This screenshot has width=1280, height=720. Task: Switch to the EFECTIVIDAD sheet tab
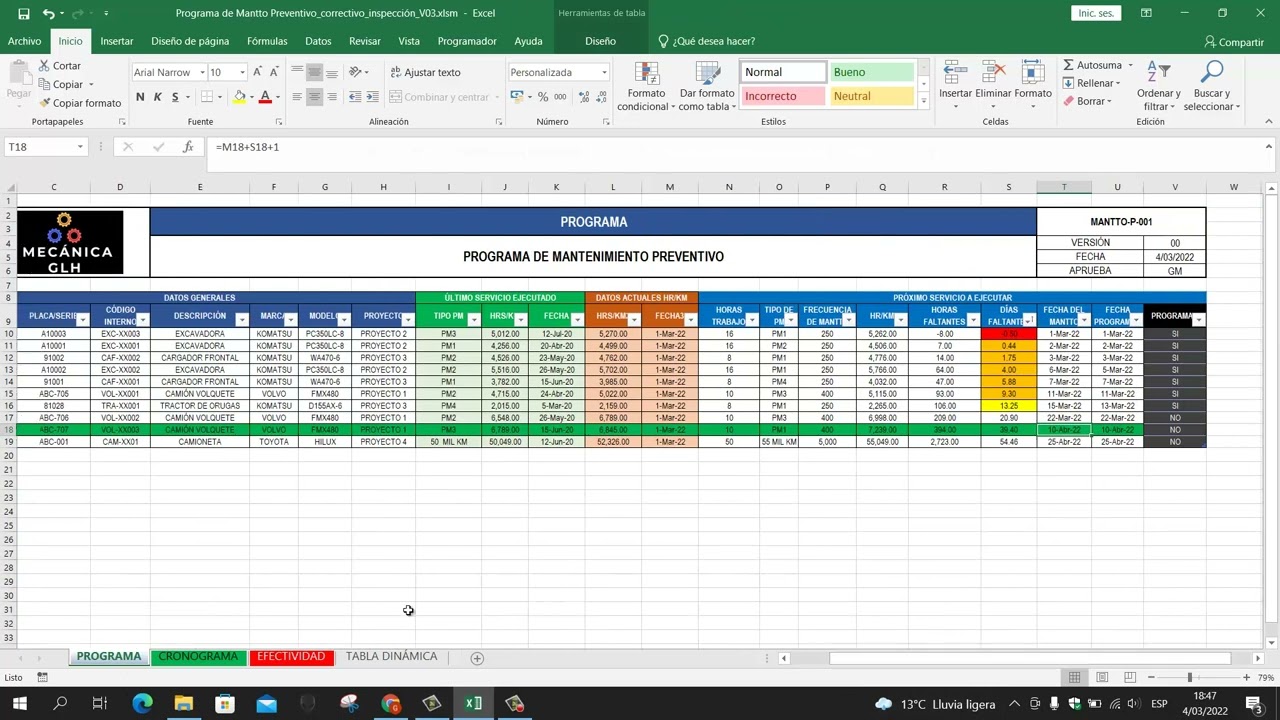pos(291,657)
